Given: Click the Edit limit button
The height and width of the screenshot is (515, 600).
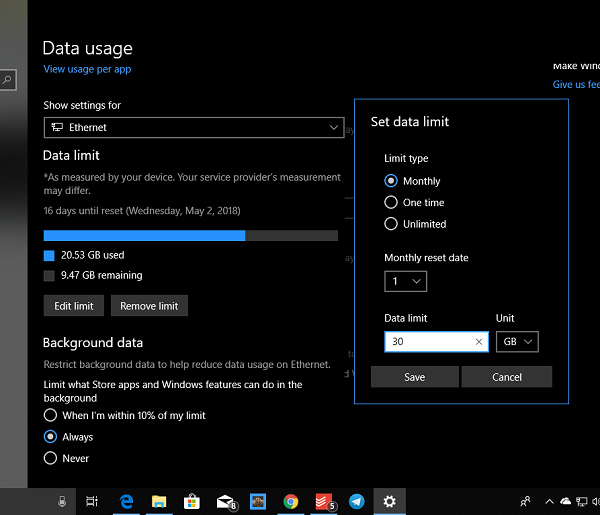Looking at the screenshot, I should 73,306.
